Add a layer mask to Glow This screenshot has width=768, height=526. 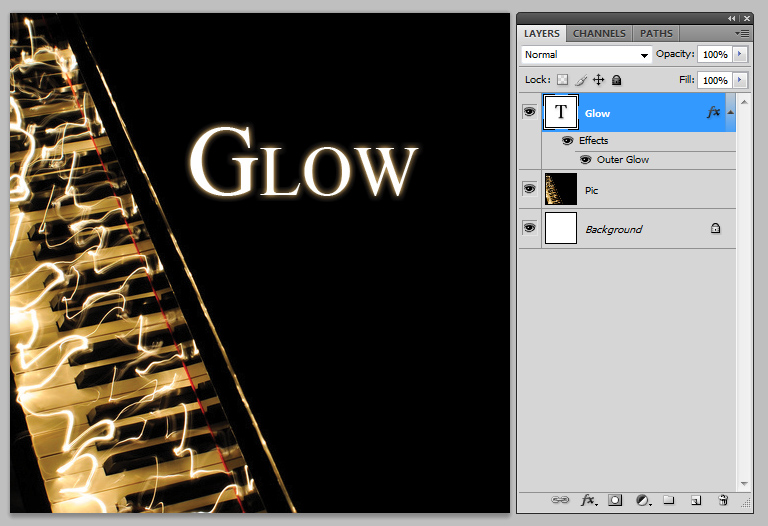(616, 499)
